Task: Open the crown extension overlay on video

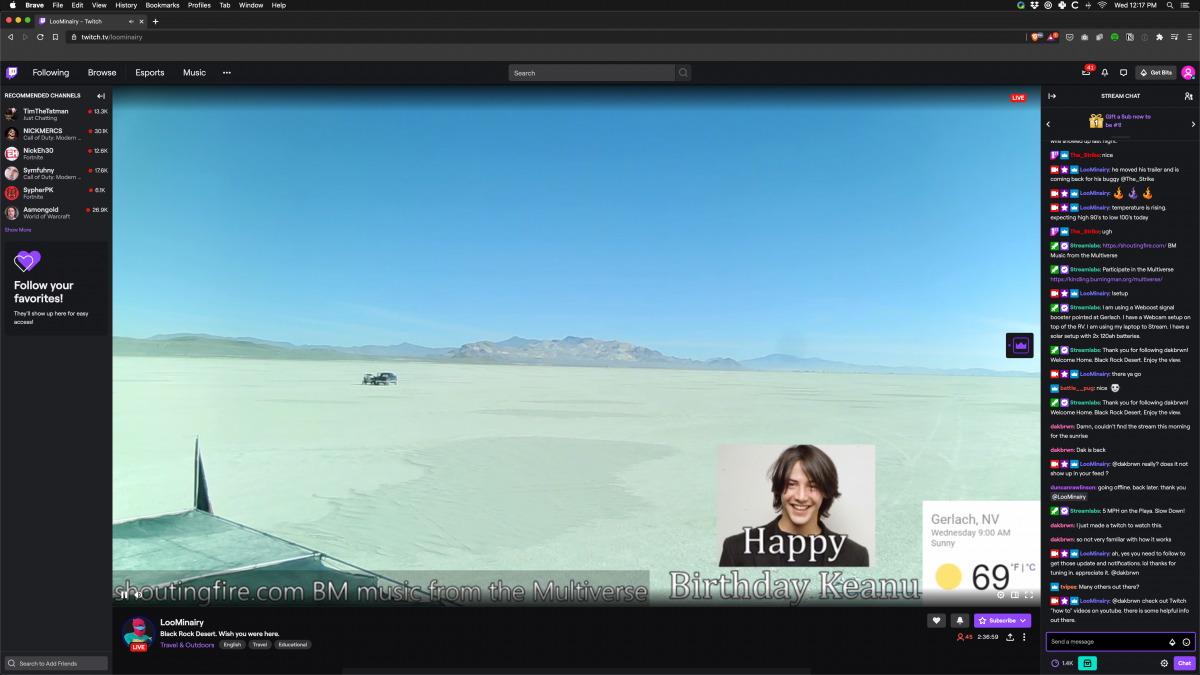Action: tap(1020, 345)
